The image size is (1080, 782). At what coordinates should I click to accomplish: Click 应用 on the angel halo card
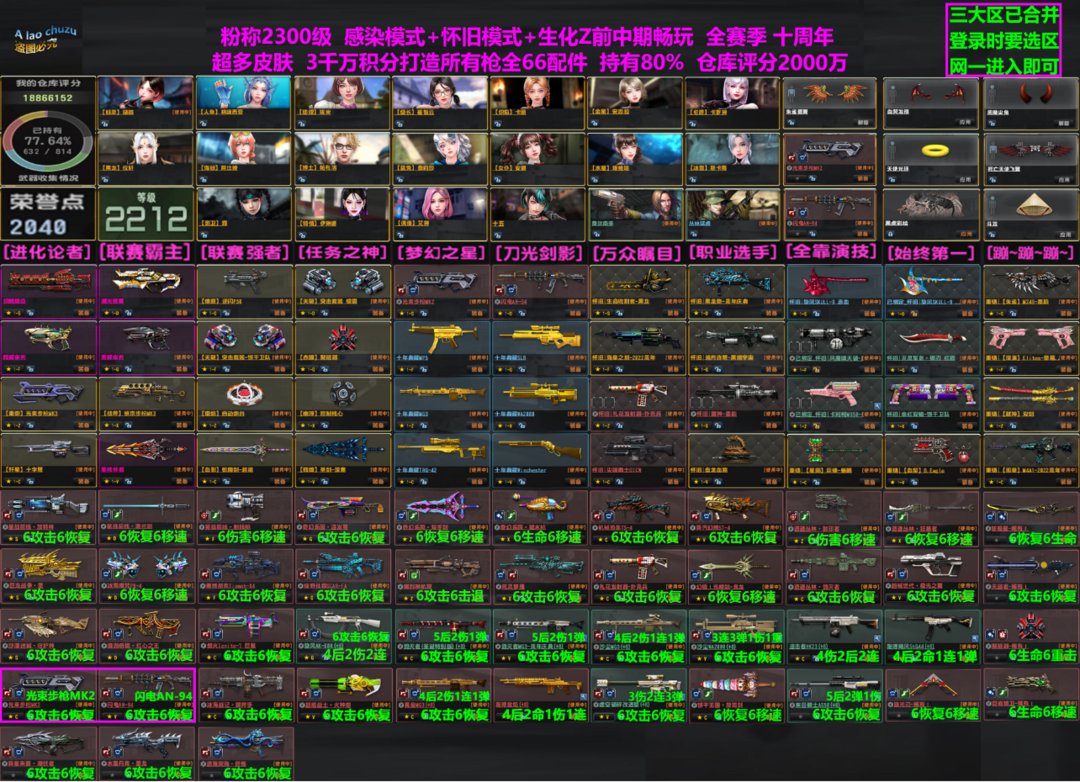tap(966, 179)
